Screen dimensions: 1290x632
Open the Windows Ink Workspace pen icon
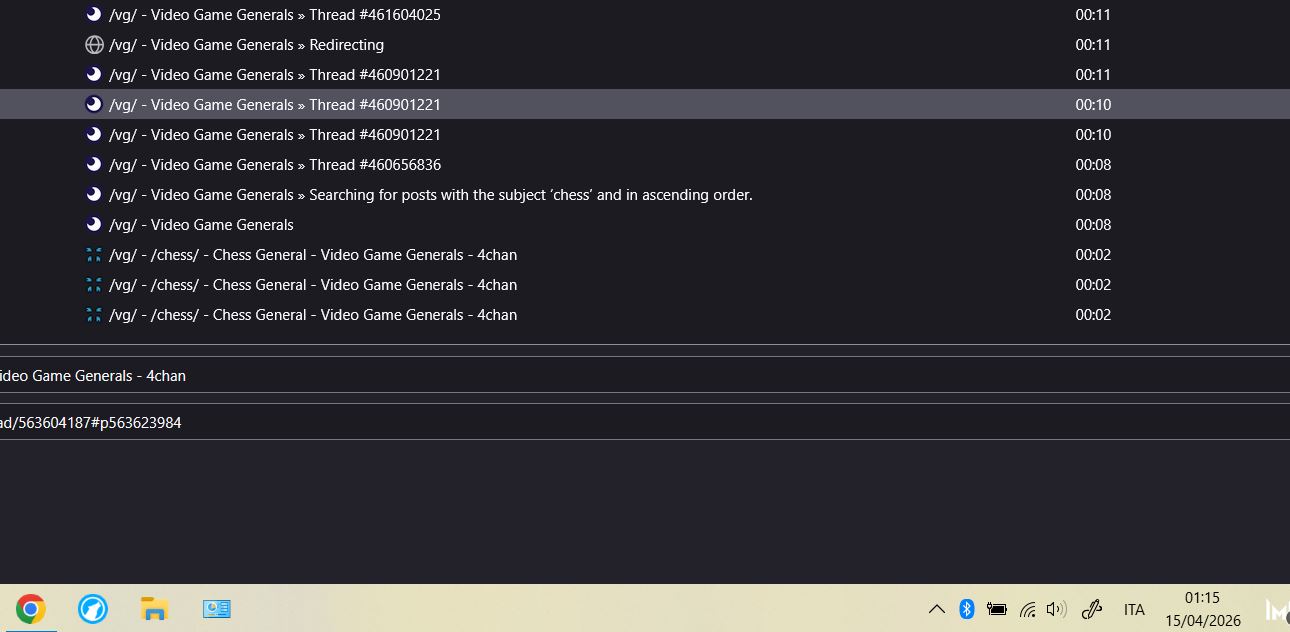1092,609
